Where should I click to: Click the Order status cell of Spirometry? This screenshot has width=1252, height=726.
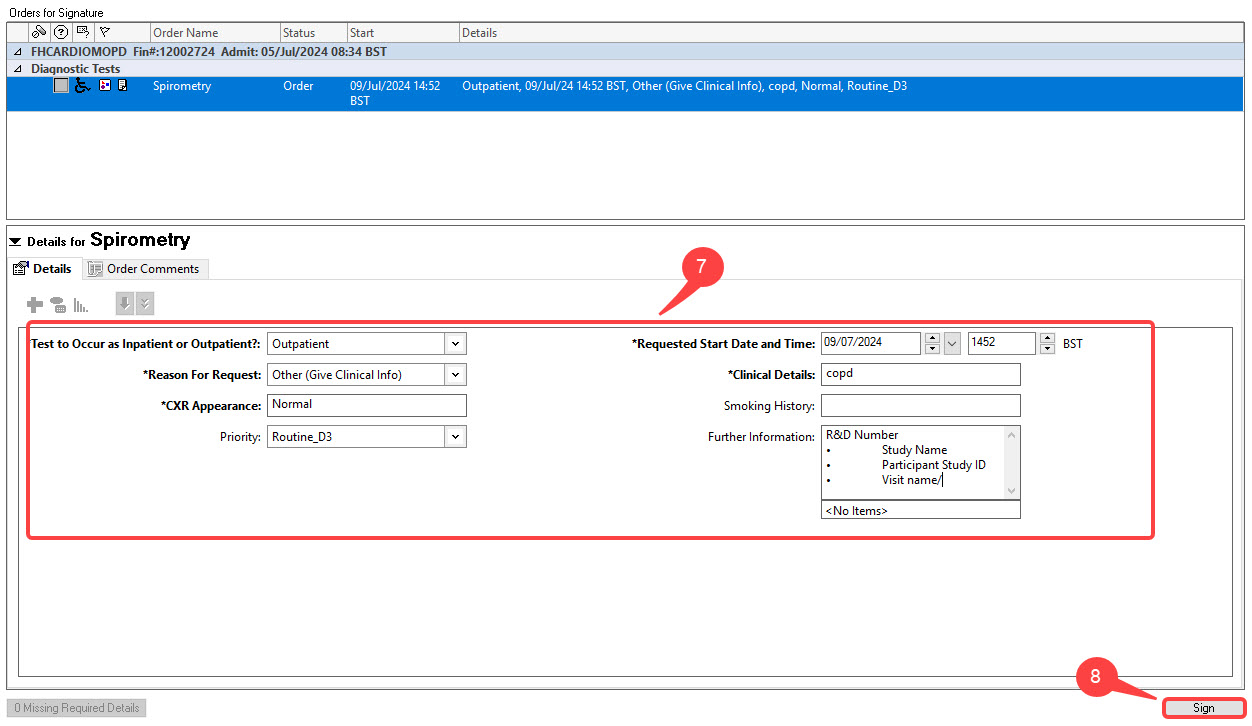pyautogui.click(x=298, y=86)
